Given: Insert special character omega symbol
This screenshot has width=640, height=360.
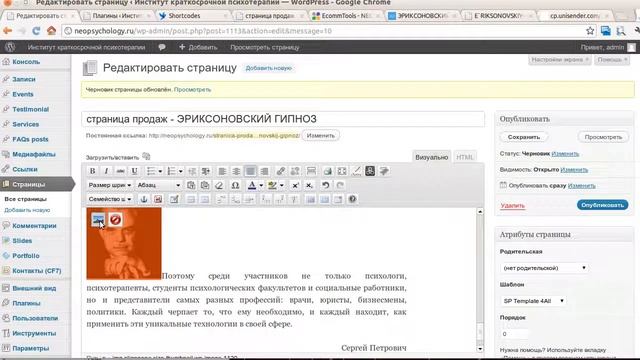Looking at the screenshot, I should click(235, 185).
